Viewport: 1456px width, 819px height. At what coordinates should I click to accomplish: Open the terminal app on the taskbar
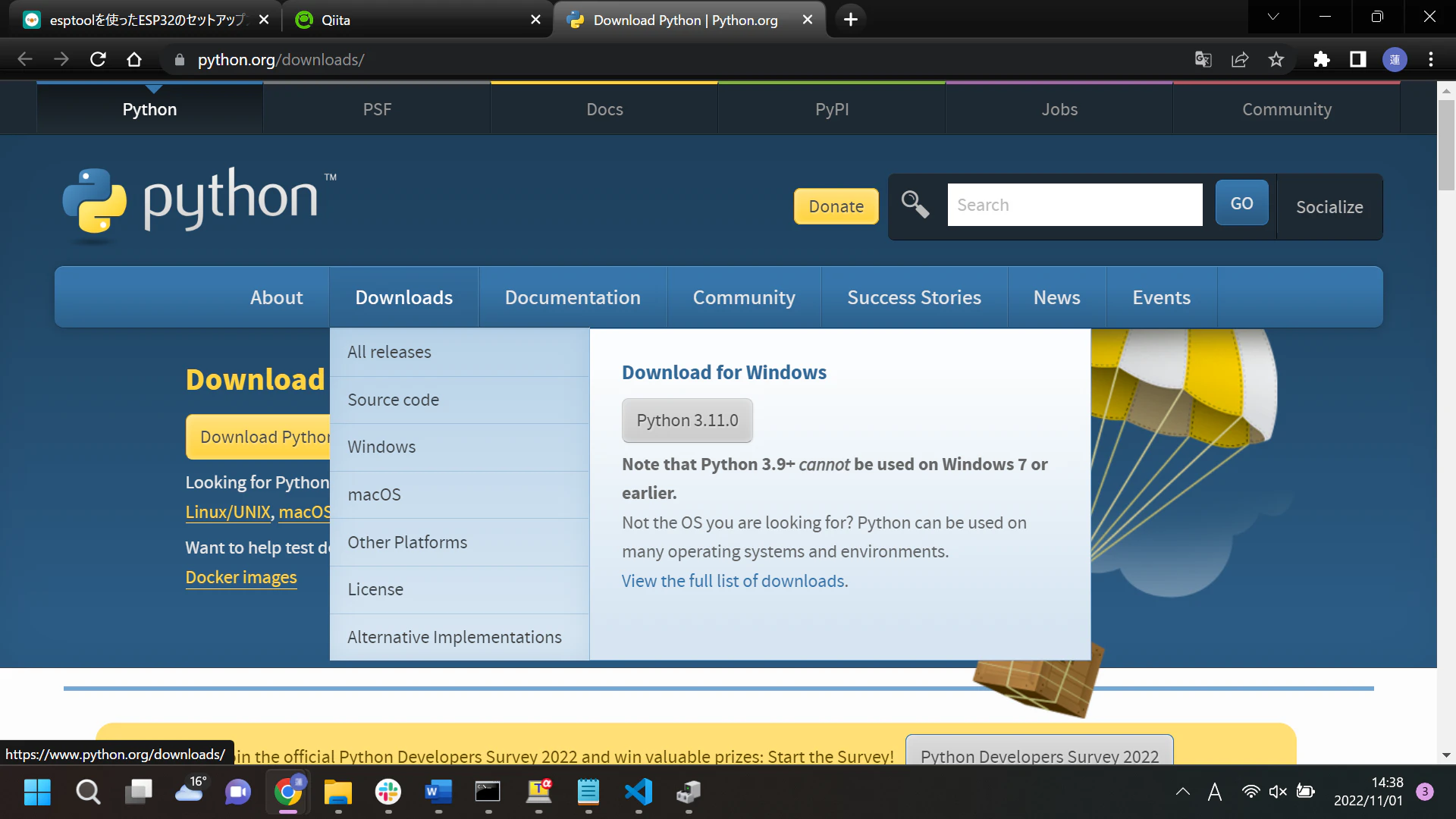point(488,792)
